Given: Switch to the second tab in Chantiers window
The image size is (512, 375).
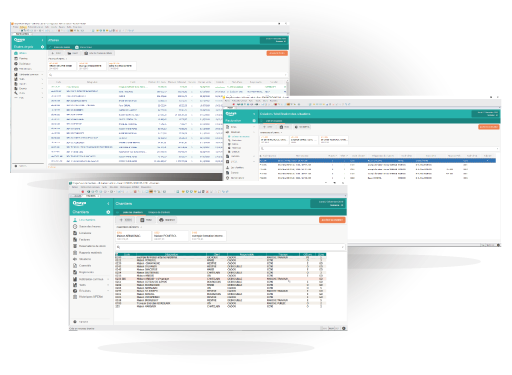Looking at the screenshot, I should (x=159, y=212).
